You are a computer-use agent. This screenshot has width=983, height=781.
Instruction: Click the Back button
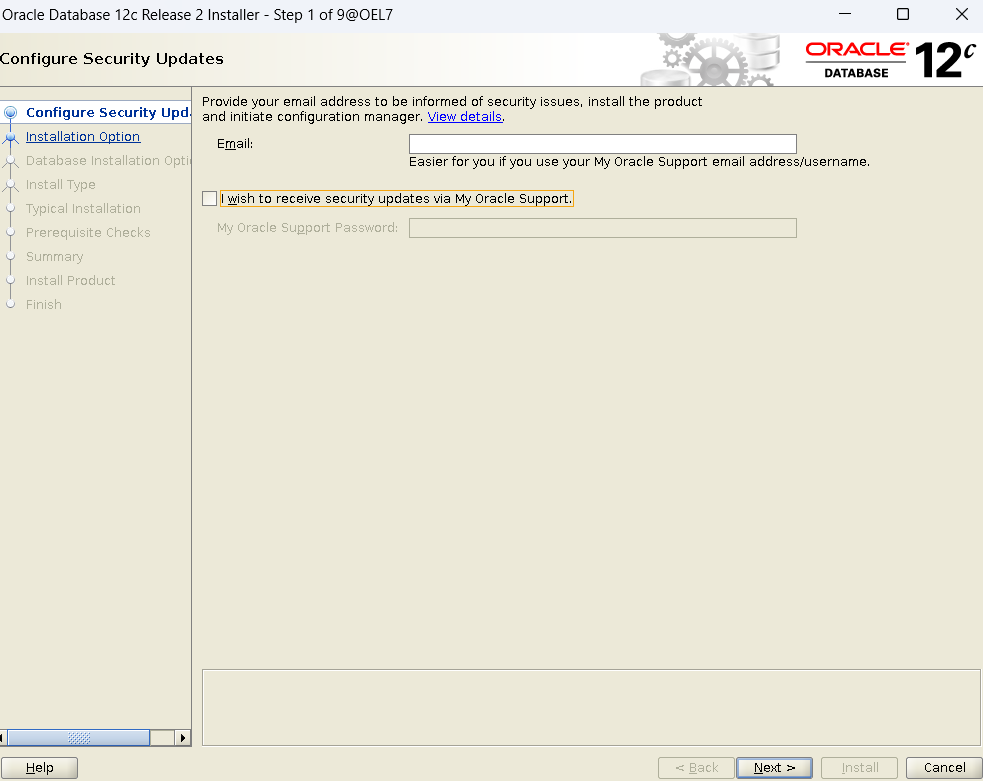(x=697, y=767)
